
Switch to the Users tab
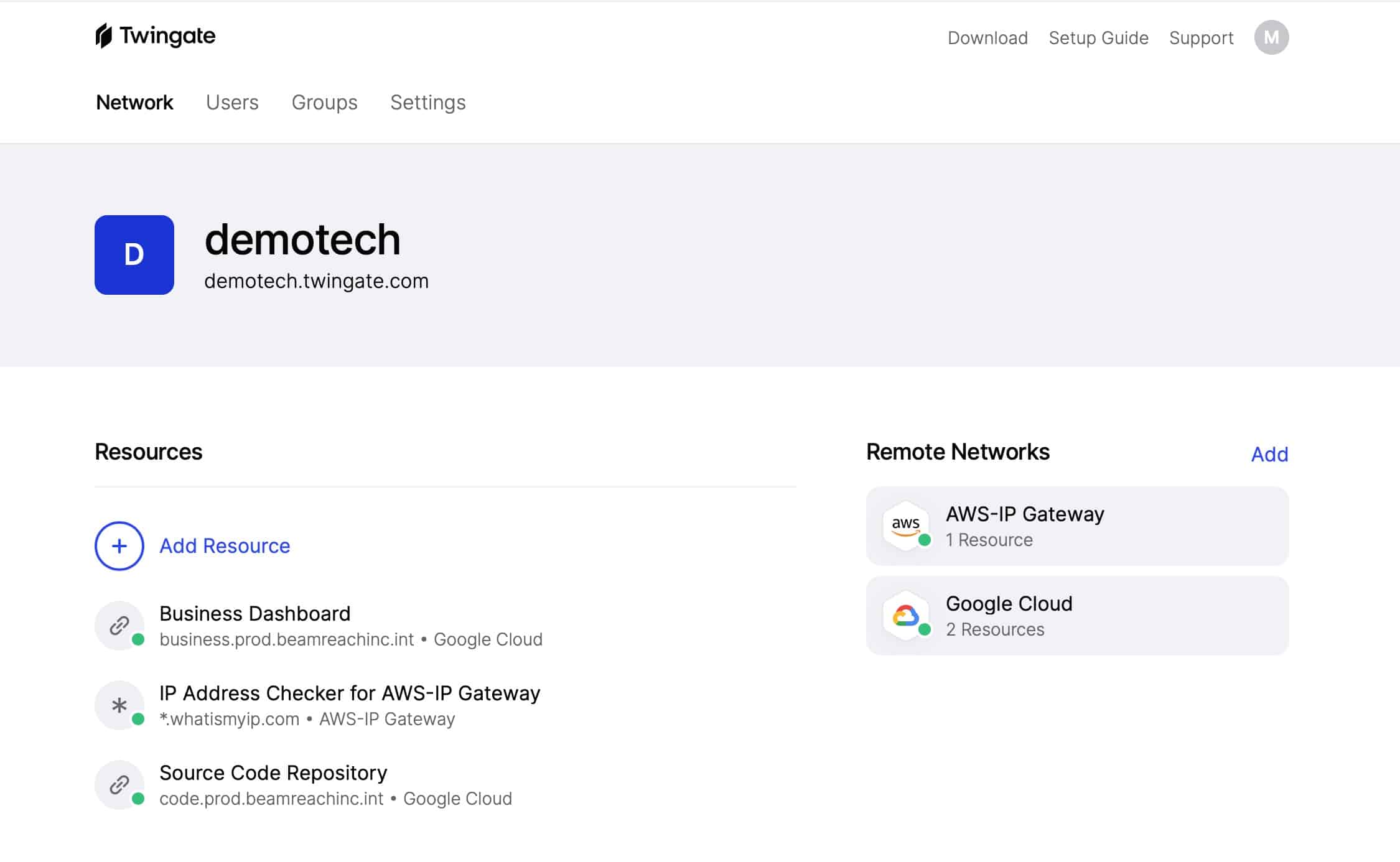tap(232, 102)
